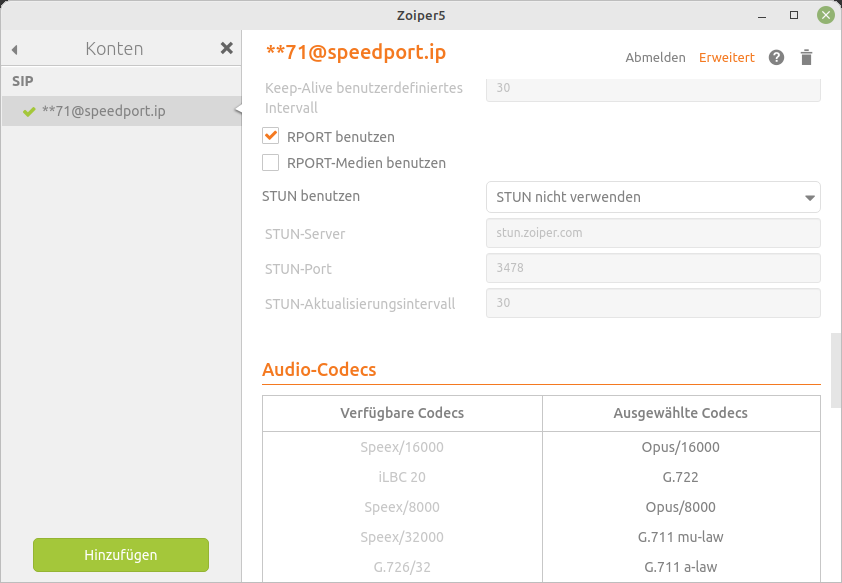Image resolution: width=842 pixels, height=583 pixels.
Task: Select Opus/16000 in selected codecs
Action: coord(680,447)
